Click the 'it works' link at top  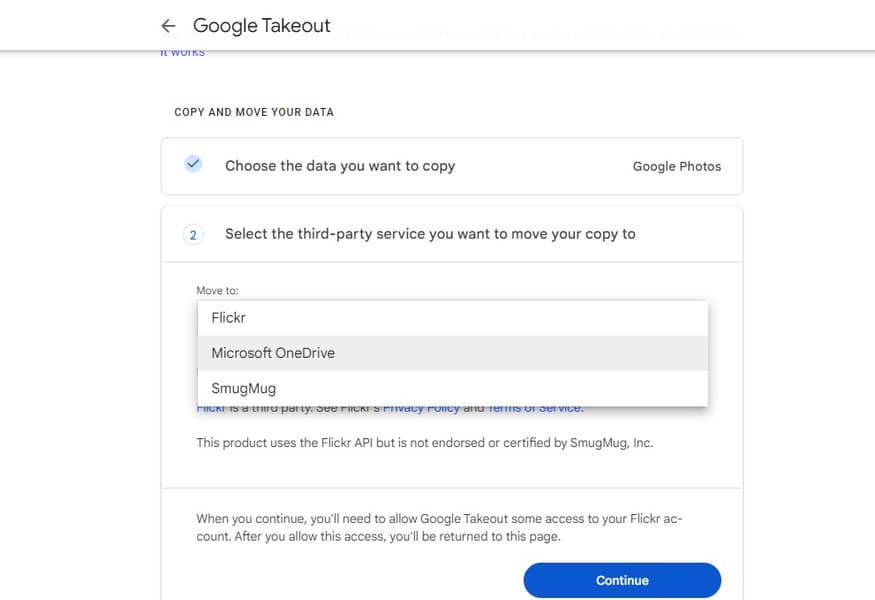[x=182, y=52]
